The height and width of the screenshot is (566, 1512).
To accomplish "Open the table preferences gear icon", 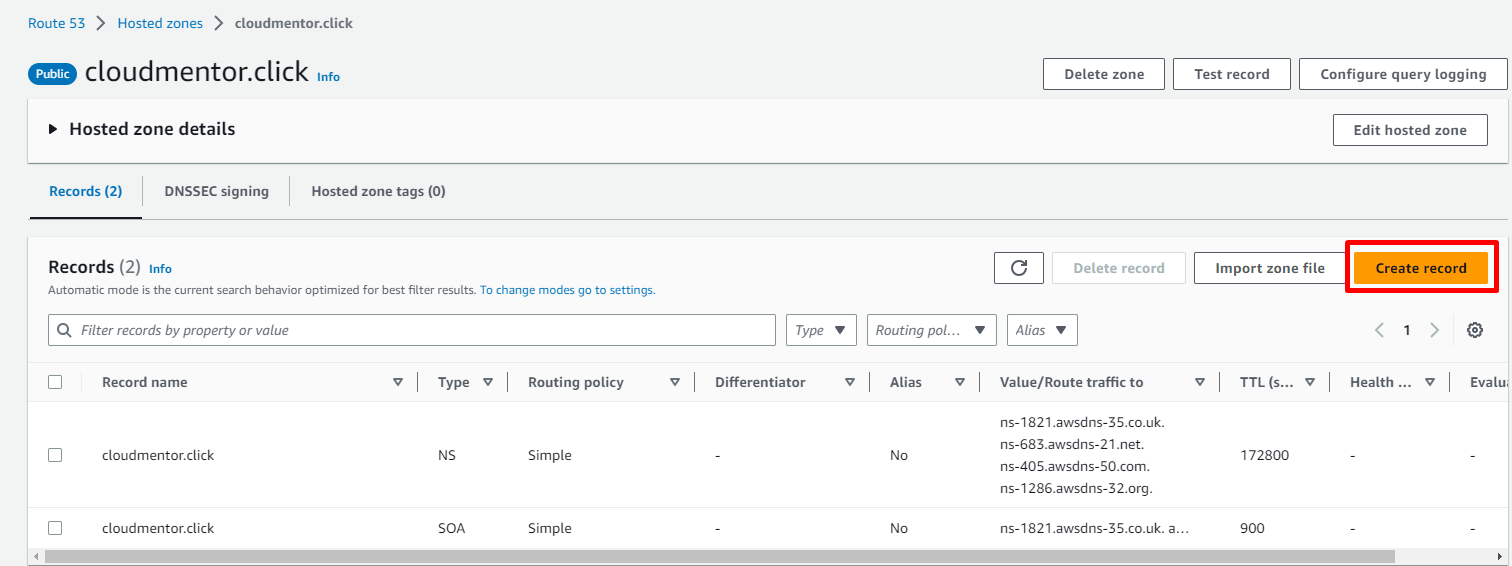I will tap(1474, 330).
